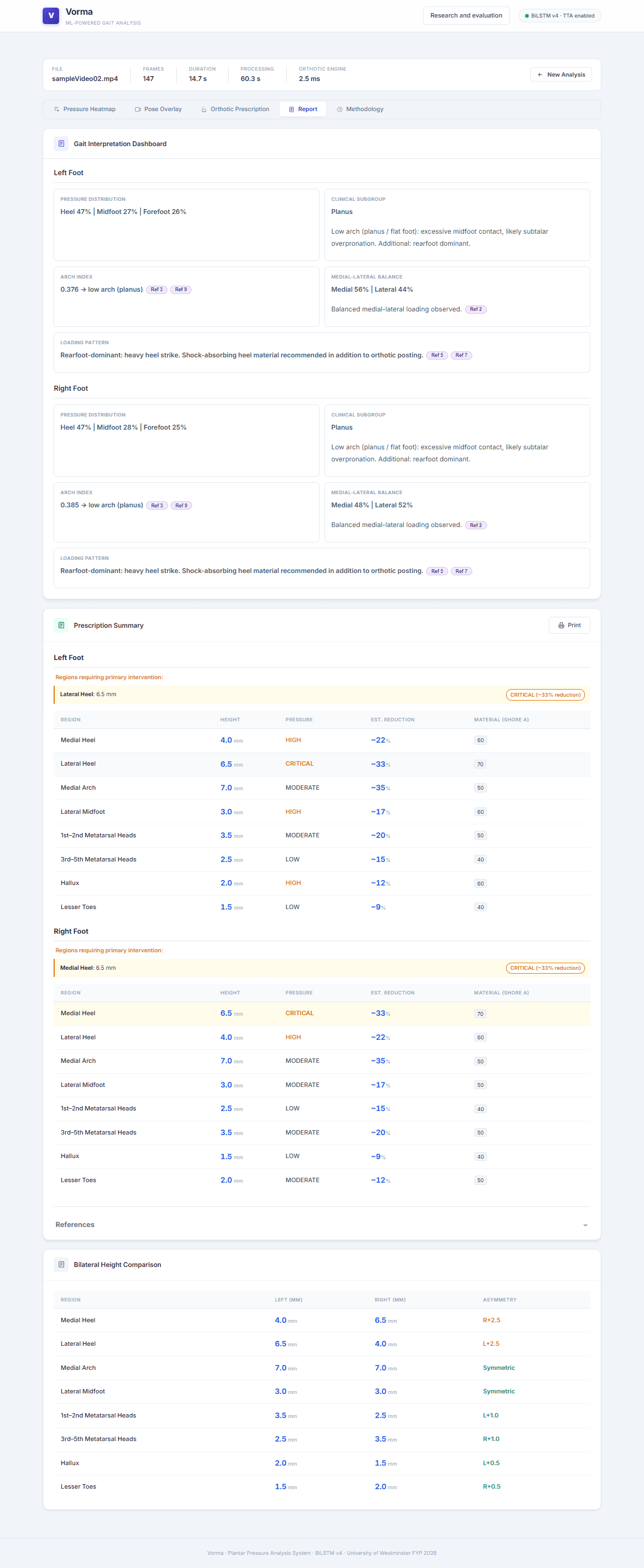Click the printer icon in Print button
The height and width of the screenshot is (1568, 644).
[x=561, y=625]
